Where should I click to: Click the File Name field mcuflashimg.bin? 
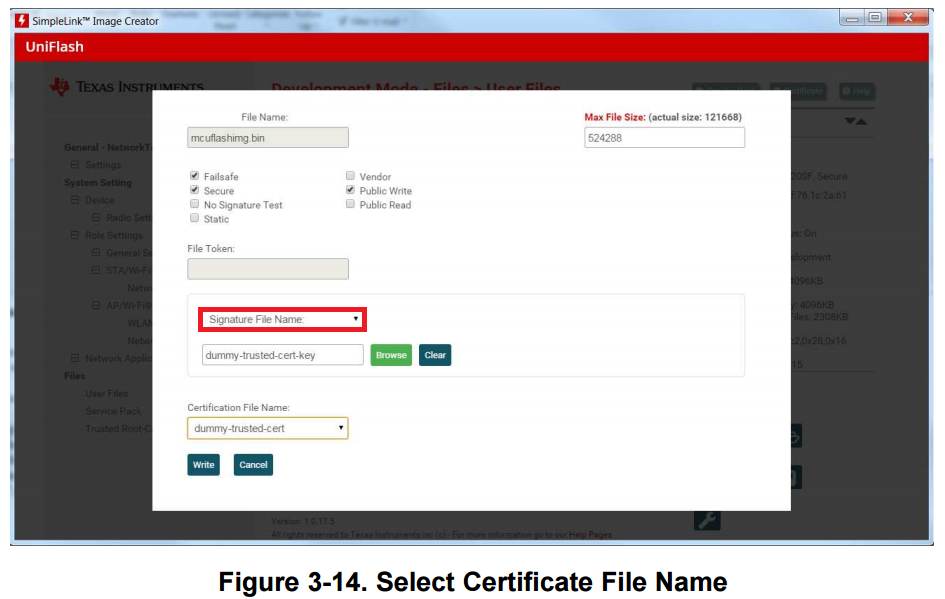tap(268, 138)
